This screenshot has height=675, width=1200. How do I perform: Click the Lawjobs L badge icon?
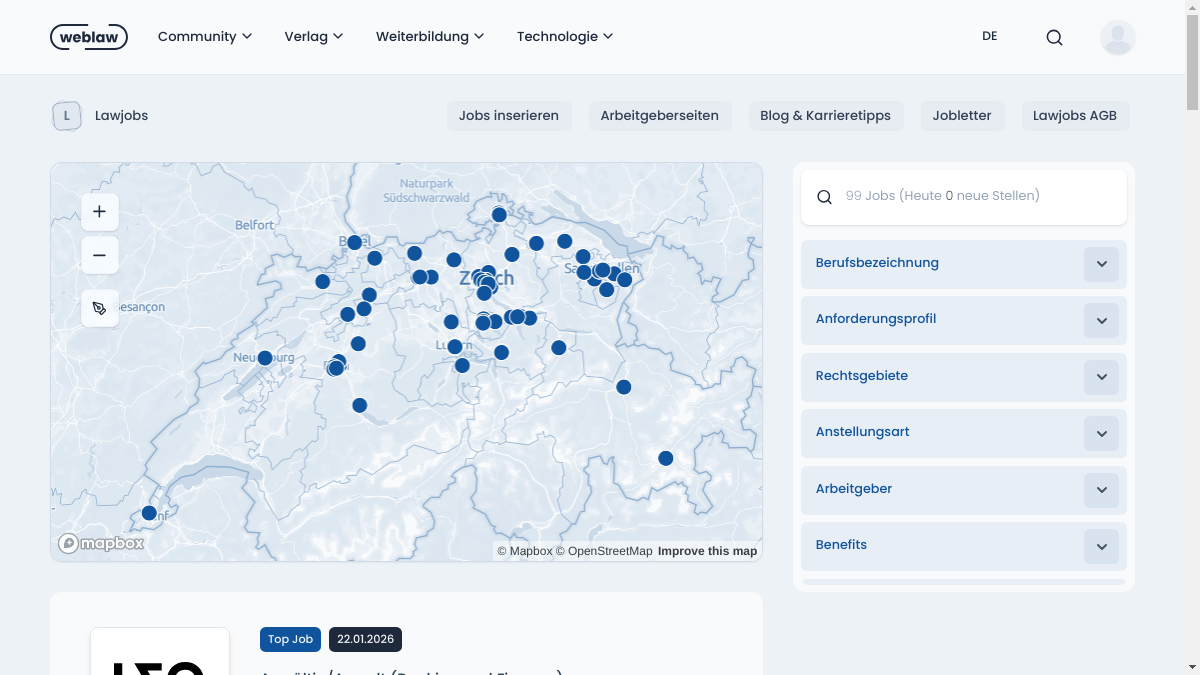tap(67, 116)
